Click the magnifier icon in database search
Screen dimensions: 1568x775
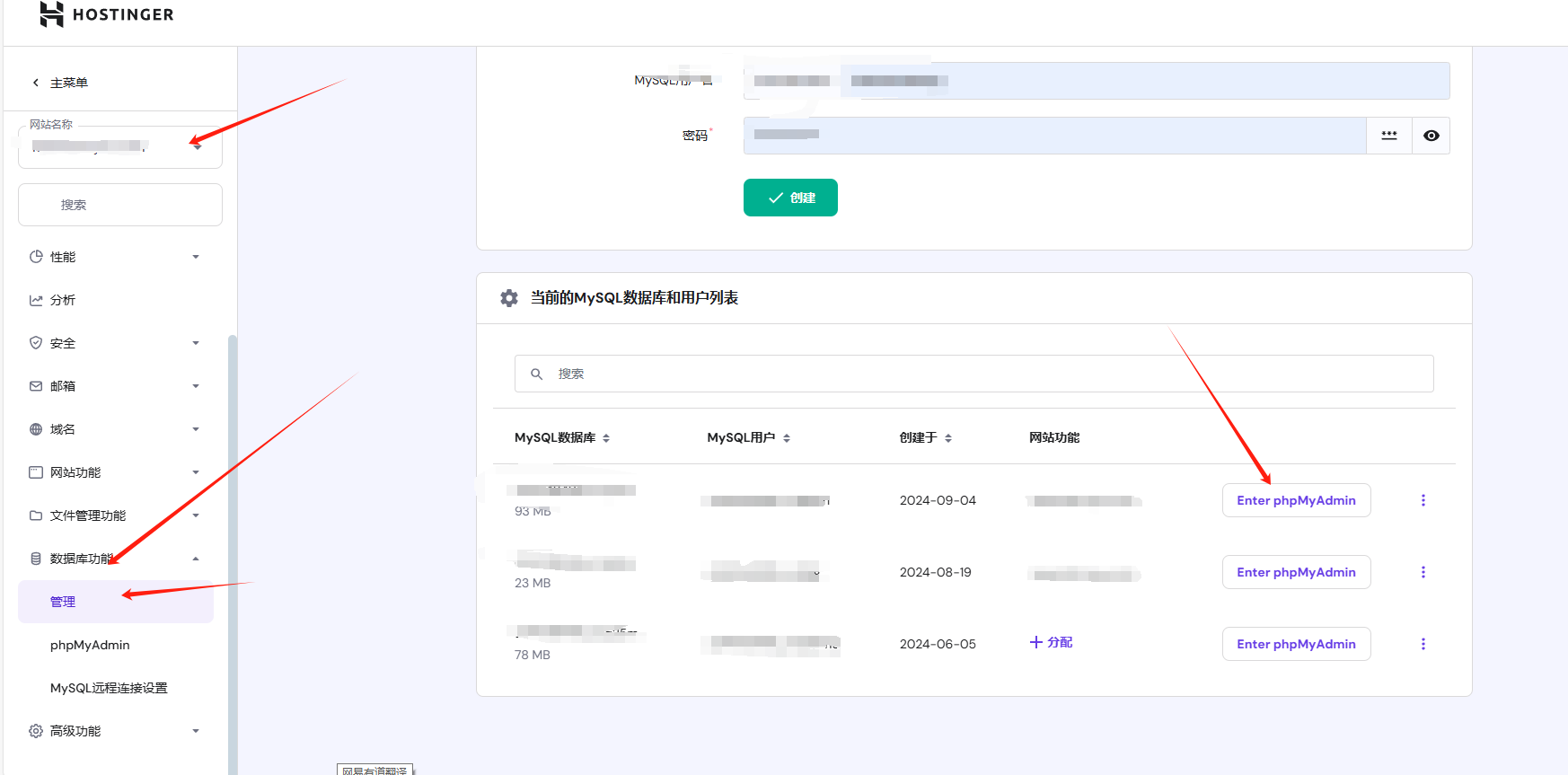pyautogui.click(x=536, y=374)
